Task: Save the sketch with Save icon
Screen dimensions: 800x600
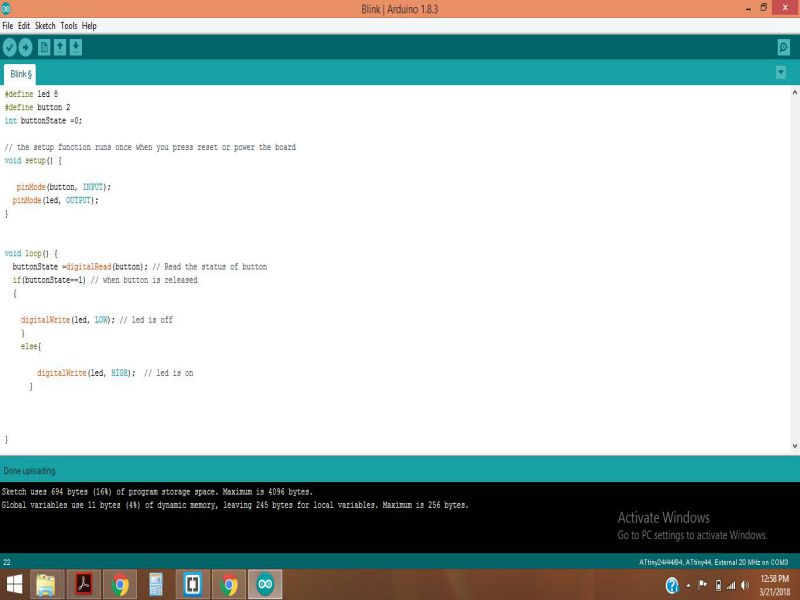Action: tap(76, 47)
